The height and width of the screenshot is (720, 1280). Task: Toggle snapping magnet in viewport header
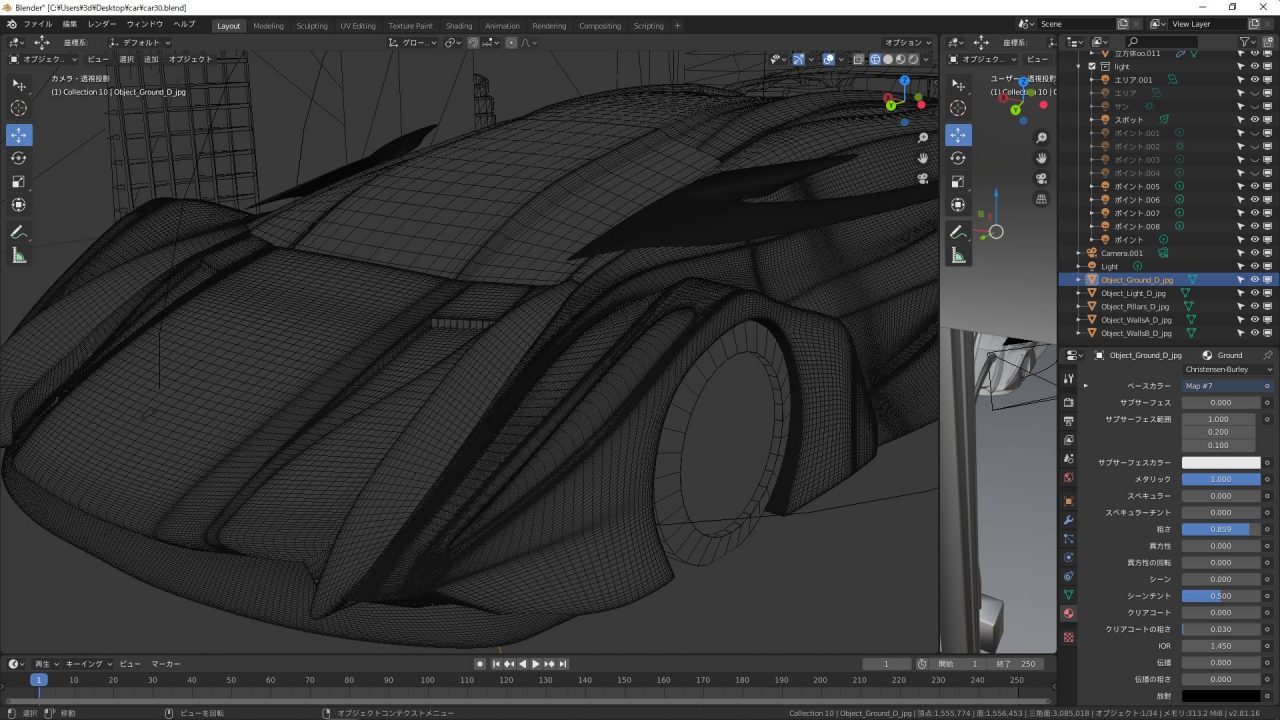click(473, 43)
